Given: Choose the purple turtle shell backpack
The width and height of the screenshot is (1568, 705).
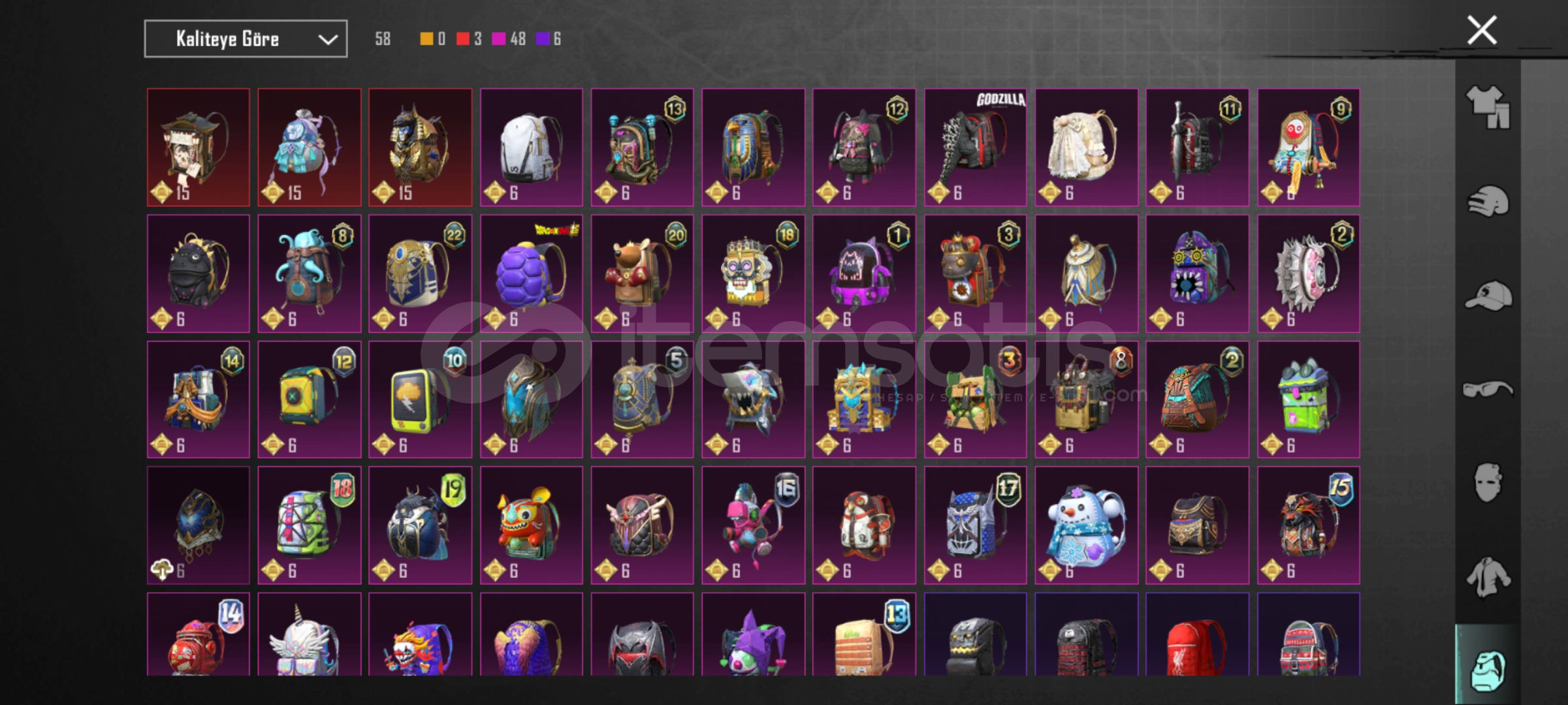Looking at the screenshot, I should 531,274.
